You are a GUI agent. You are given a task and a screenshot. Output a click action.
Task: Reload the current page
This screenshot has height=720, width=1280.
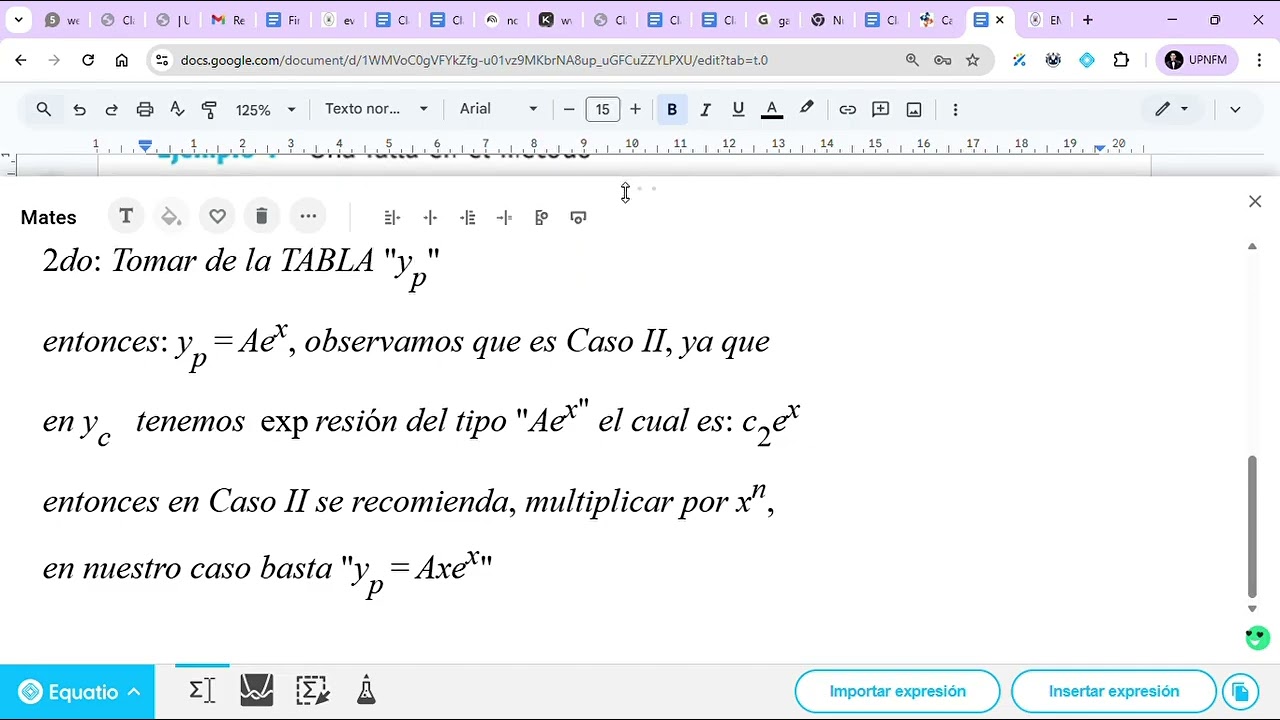pyautogui.click(x=88, y=60)
